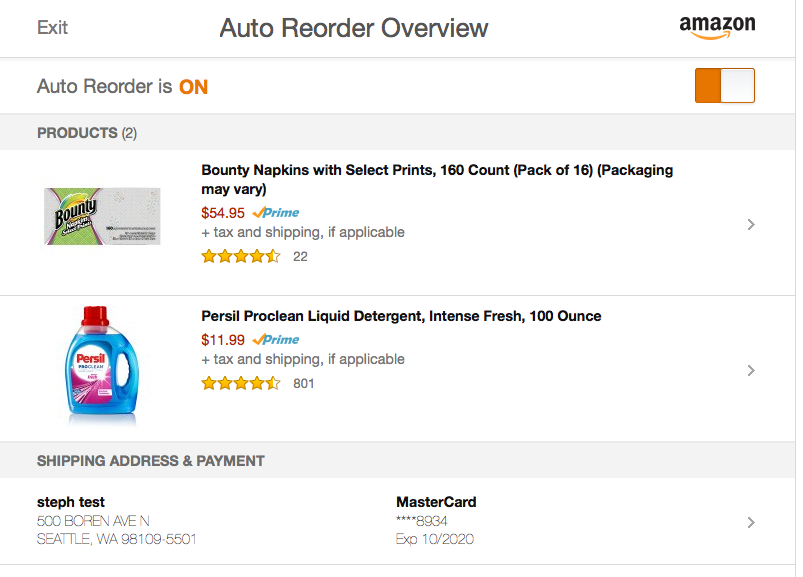Open the Persil detergent bottle thumbnail
Viewport: 803px width, 577px height.
102,366
